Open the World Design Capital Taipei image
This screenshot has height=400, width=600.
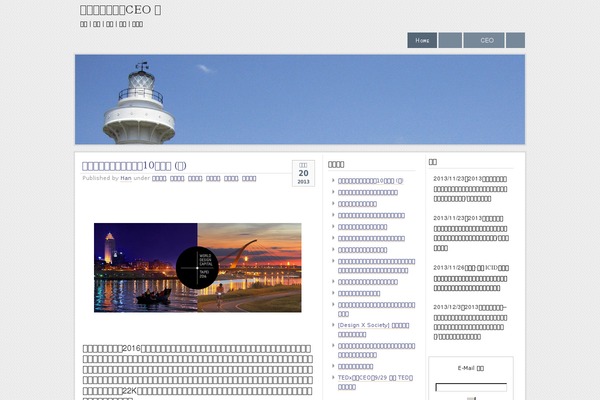pos(197,268)
